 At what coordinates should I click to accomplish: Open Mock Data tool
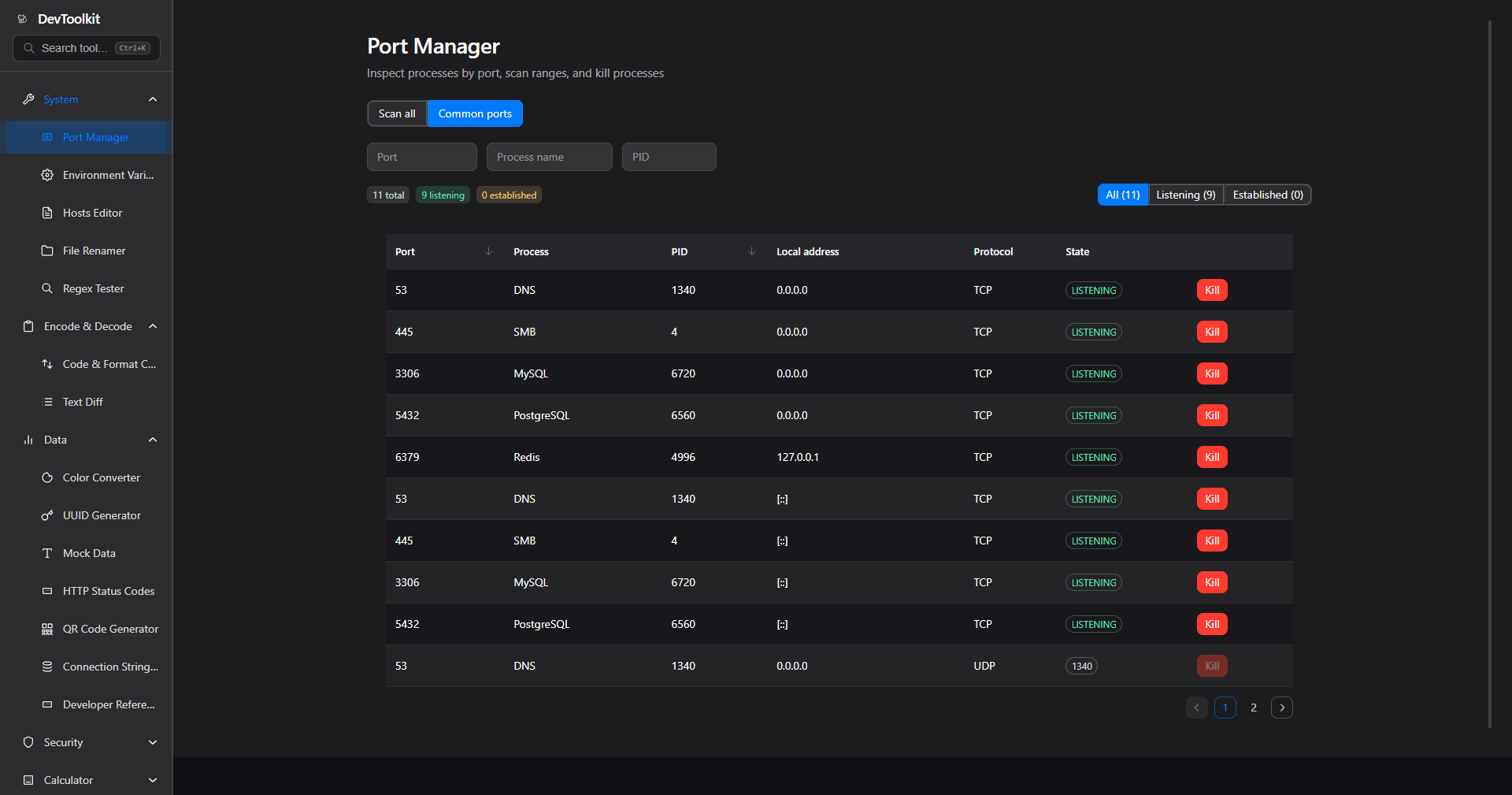point(87,553)
